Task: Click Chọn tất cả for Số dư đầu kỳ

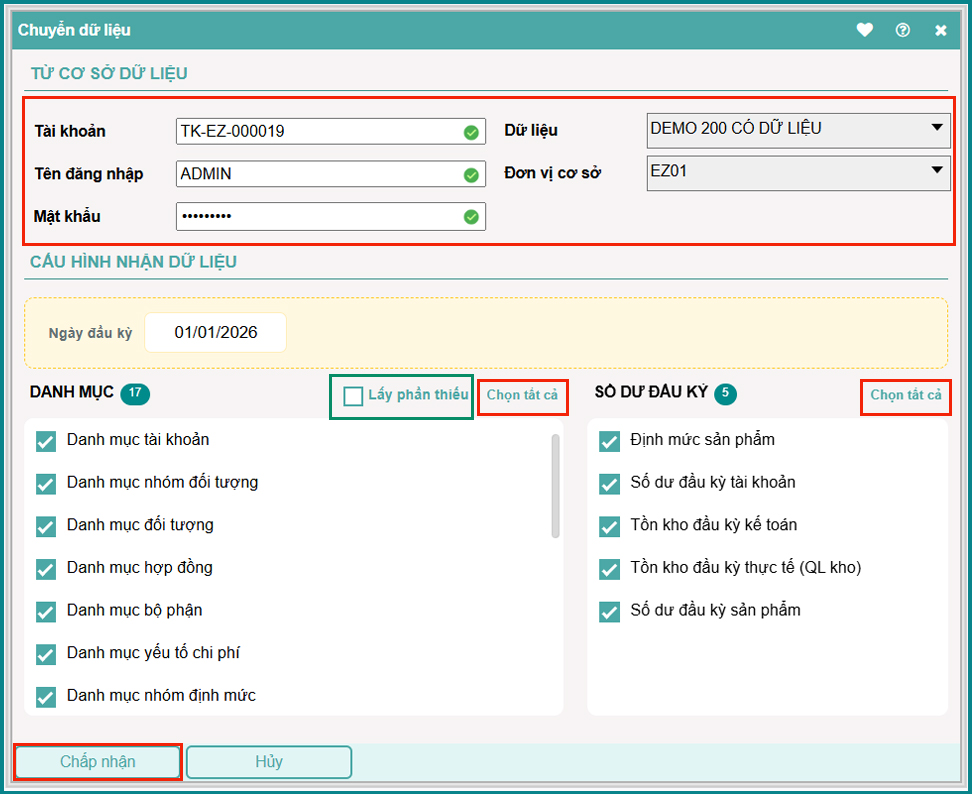Action: click(905, 396)
